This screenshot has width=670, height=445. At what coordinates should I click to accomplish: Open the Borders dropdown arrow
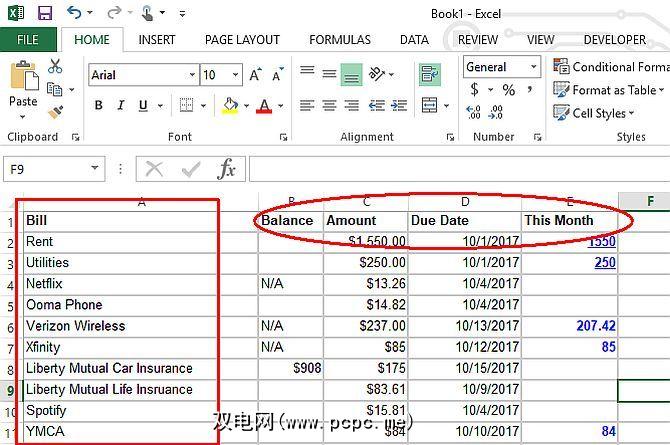(203, 105)
